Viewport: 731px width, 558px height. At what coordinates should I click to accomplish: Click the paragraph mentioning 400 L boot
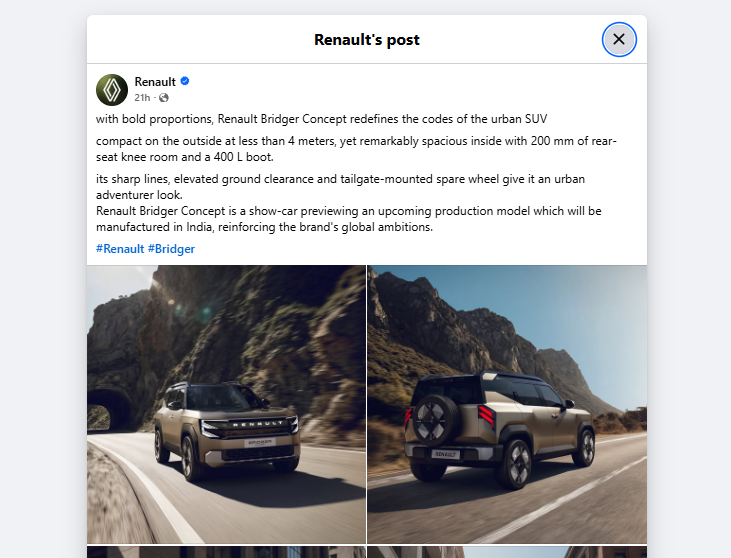(356, 149)
